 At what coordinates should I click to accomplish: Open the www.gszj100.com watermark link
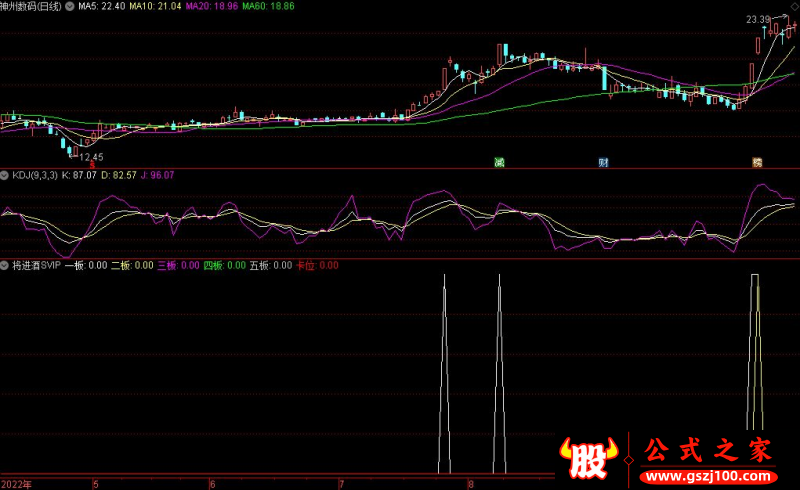pyautogui.click(x=708, y=472)
